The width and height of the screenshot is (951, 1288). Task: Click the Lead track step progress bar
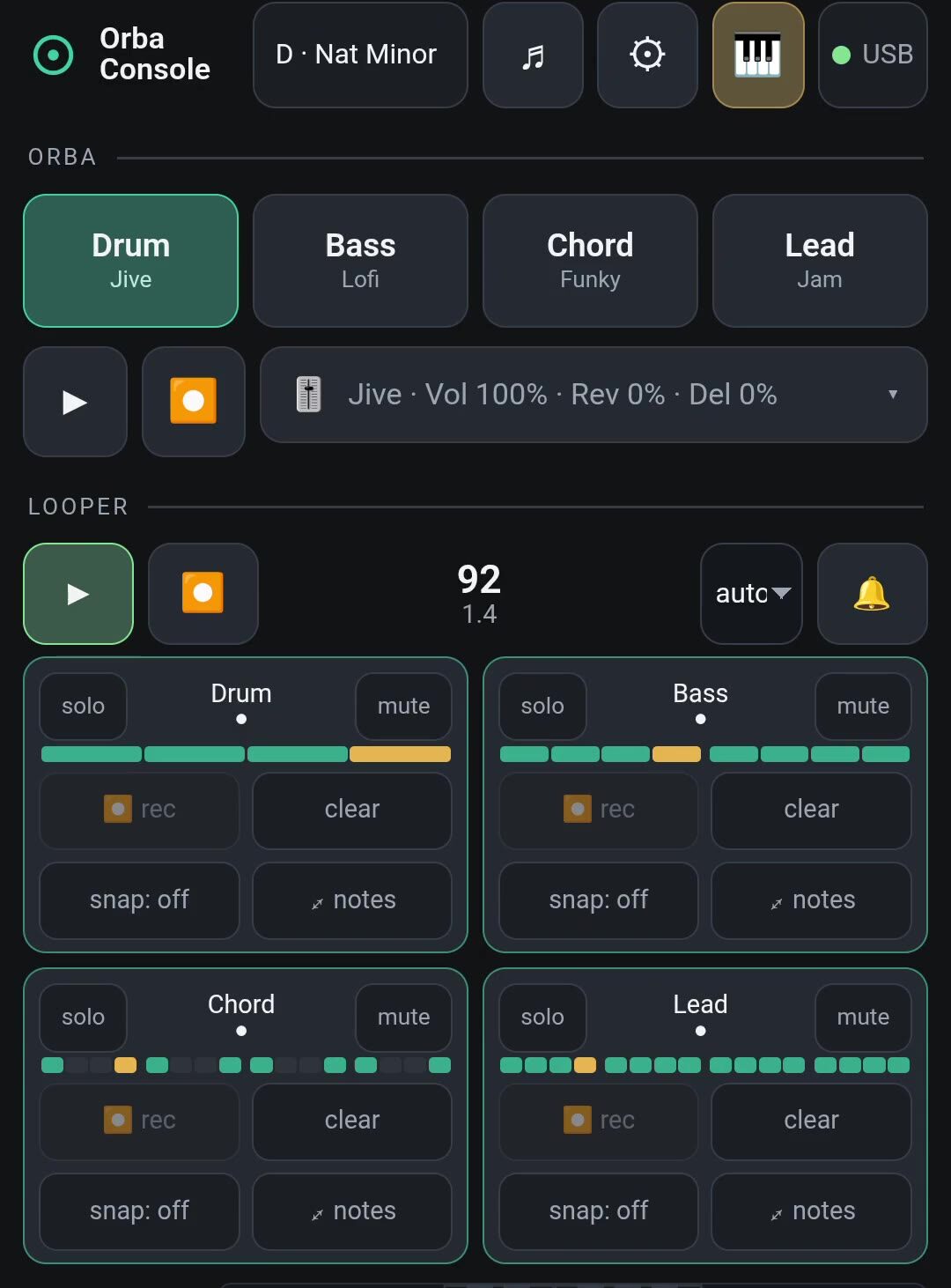tap(704, 1065)
